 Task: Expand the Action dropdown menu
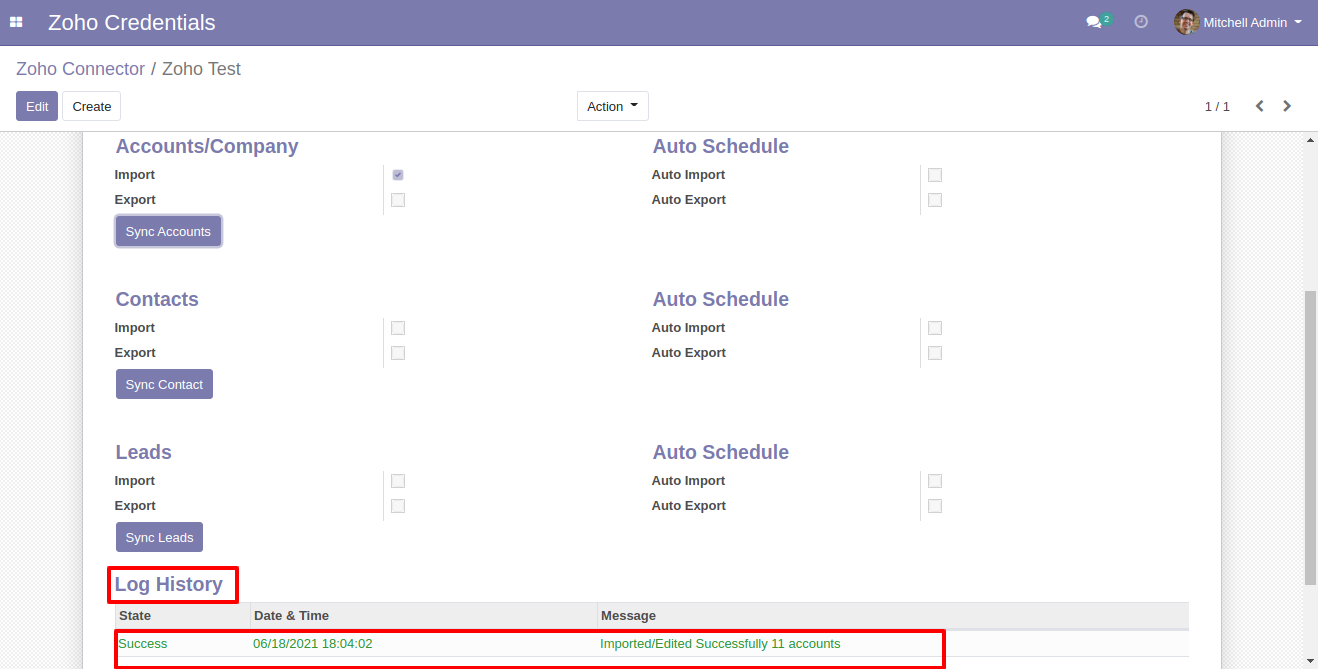pyautogui.click(x=612, y=106)
